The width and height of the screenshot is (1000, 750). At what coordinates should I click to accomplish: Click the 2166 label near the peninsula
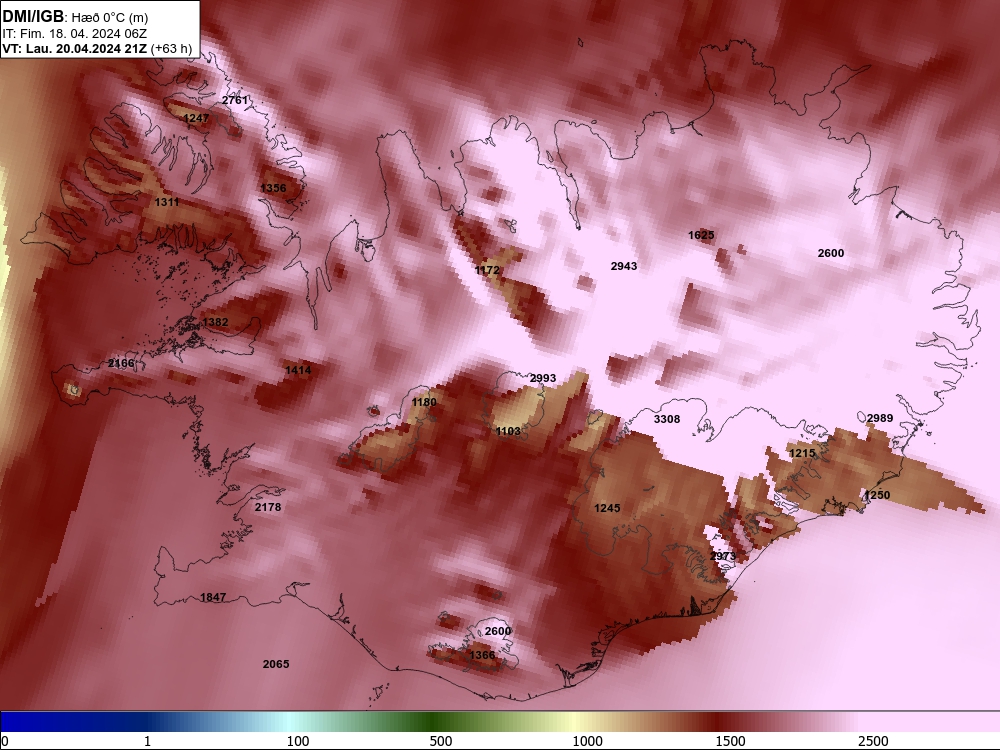(121, 364)
